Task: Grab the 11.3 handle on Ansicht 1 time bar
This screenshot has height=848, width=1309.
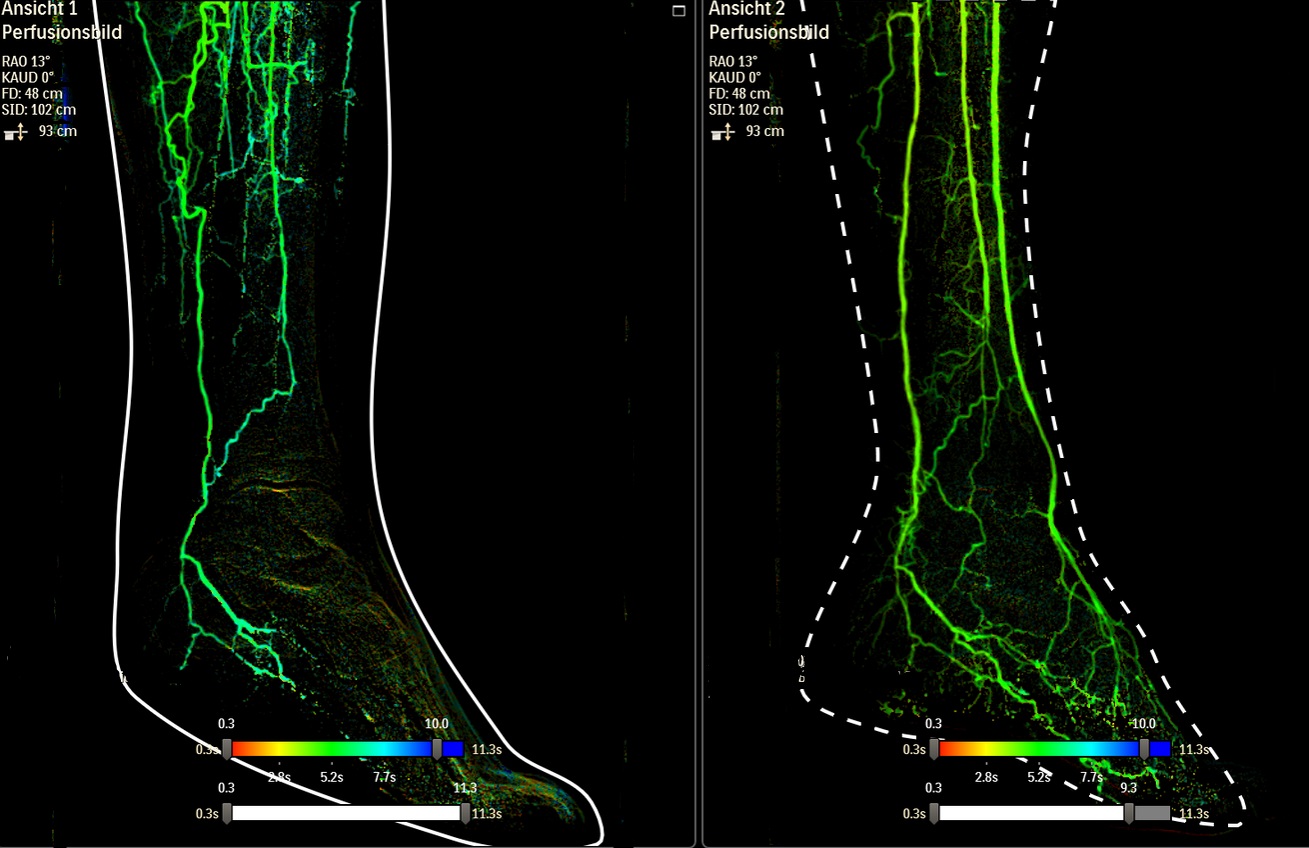Action: point(465,813)
